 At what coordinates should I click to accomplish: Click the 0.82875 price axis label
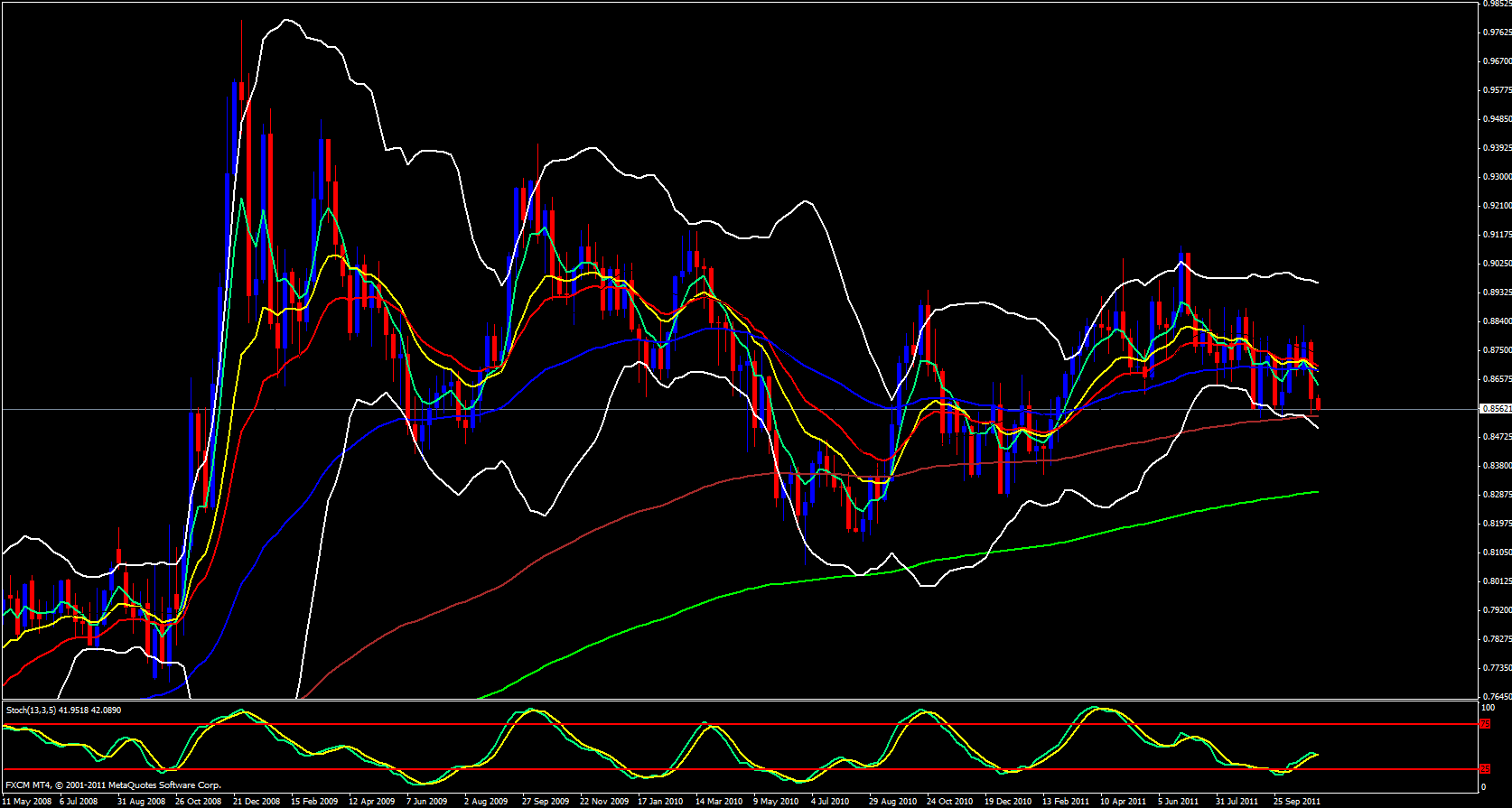[1497, 495]
